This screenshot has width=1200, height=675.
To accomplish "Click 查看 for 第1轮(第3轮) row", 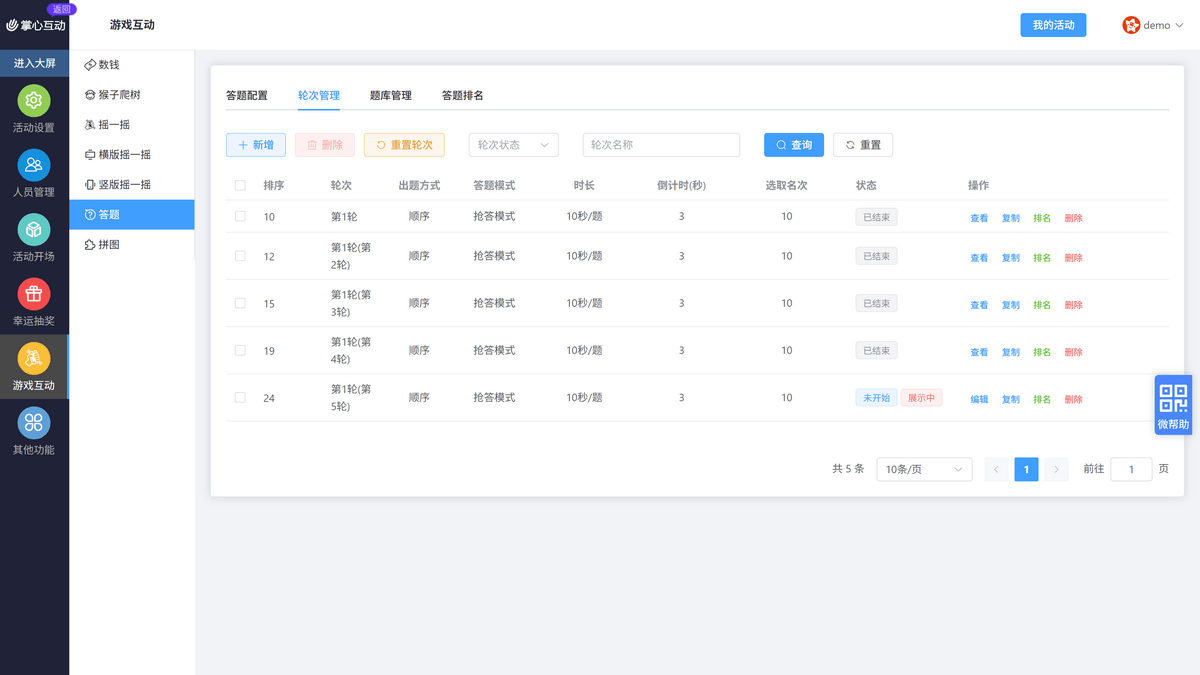I will (979, 305).
